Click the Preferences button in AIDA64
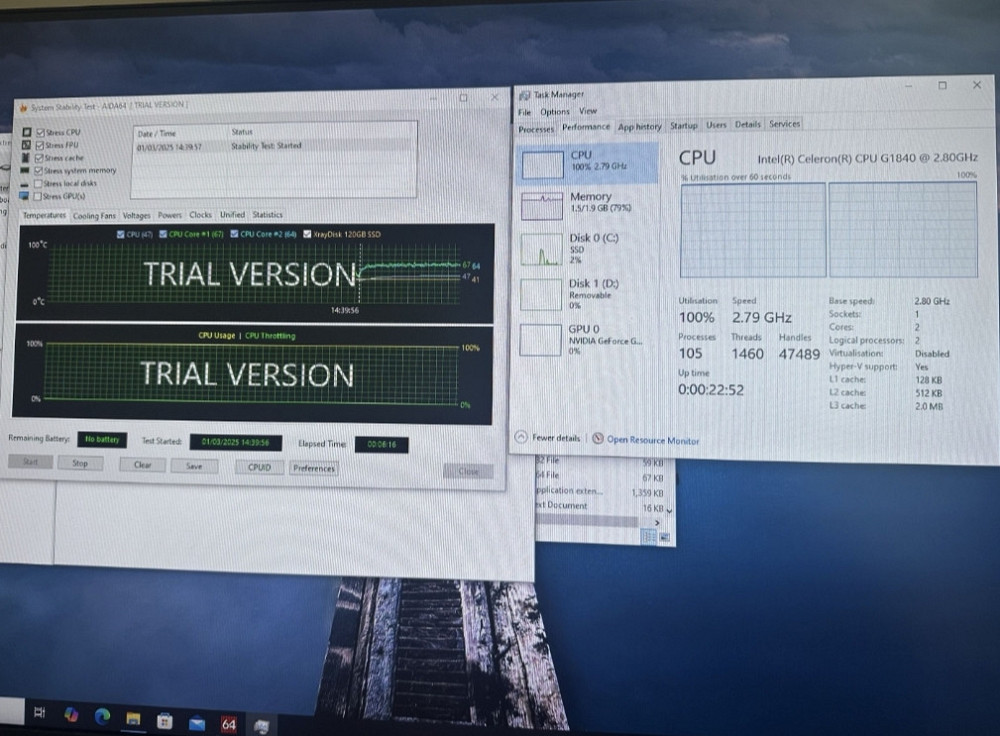 [x=313, y=466]
